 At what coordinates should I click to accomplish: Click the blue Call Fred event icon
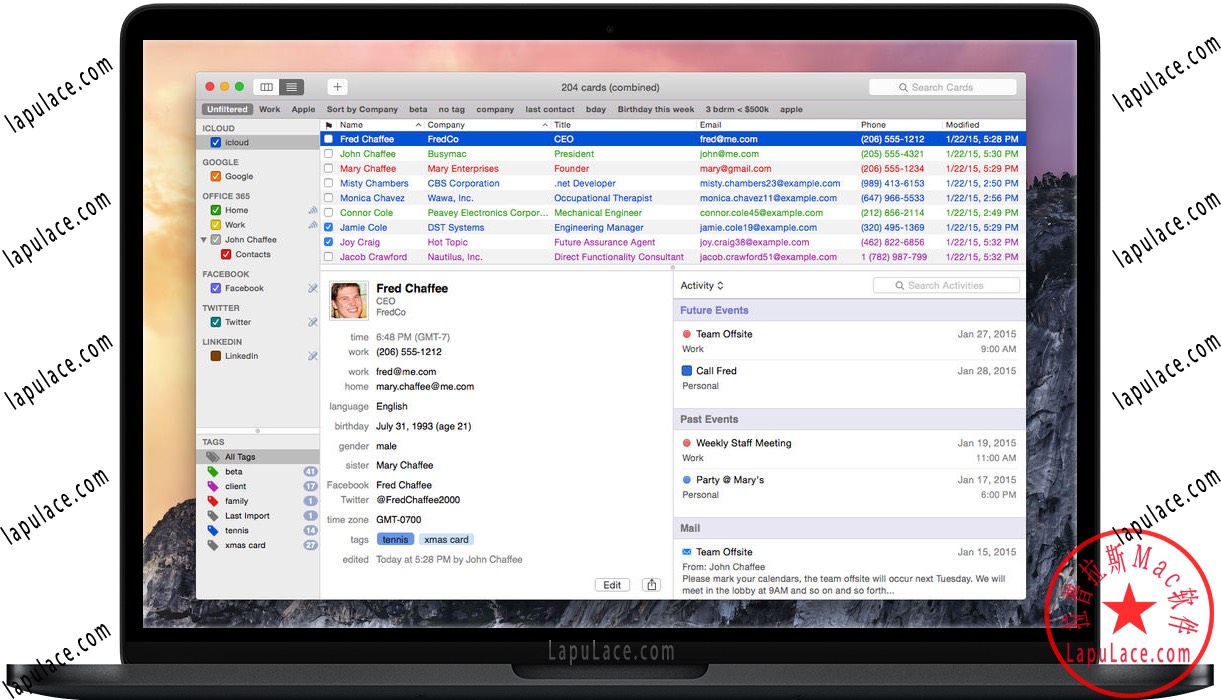[686, 371]
